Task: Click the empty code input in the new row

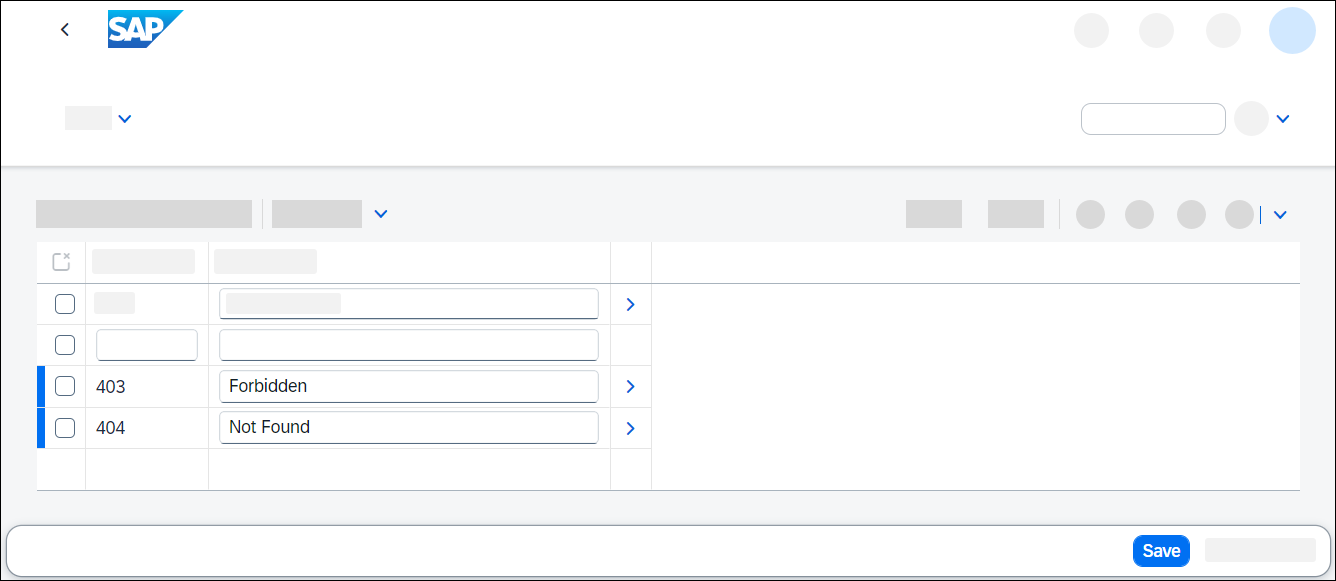Action: 147,345
